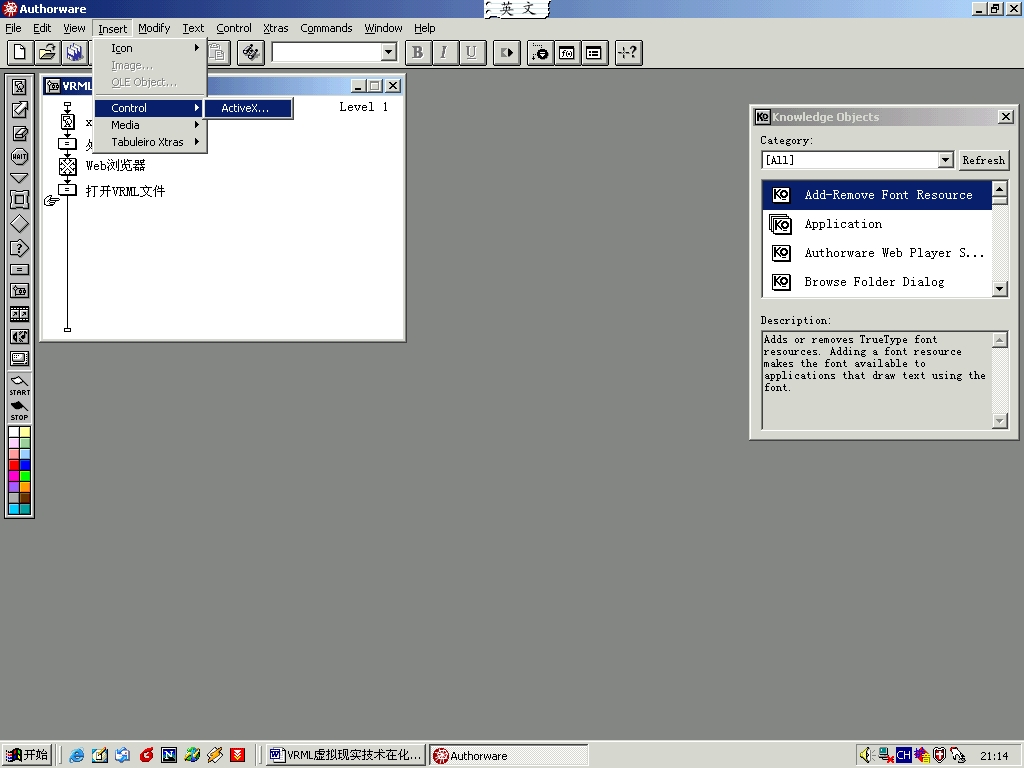Select the Framework icon in icon palette
The height and width of the screenshot is (768, 1024).
coord(20,200)
